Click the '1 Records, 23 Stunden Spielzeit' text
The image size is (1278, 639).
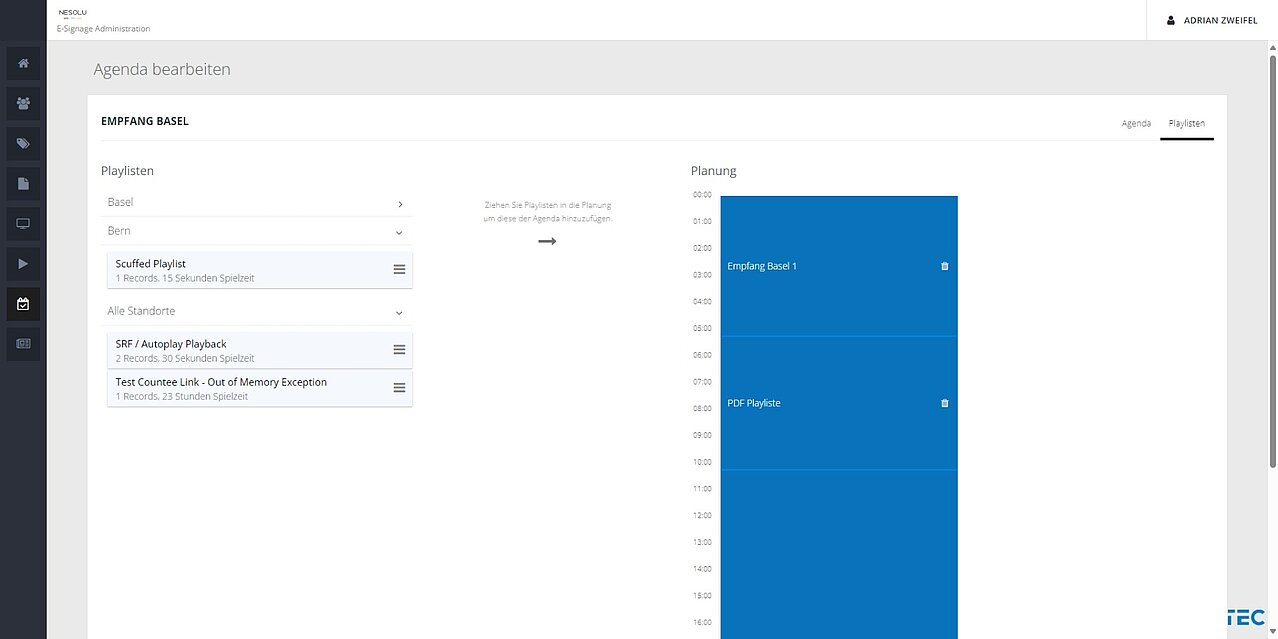[x=182, y=396]
